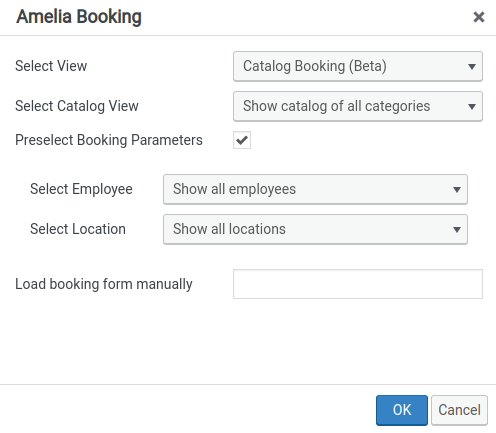Click the Preselect Booking Parameters label
Screen dimensions: 496x433
[x=109, y=140]
